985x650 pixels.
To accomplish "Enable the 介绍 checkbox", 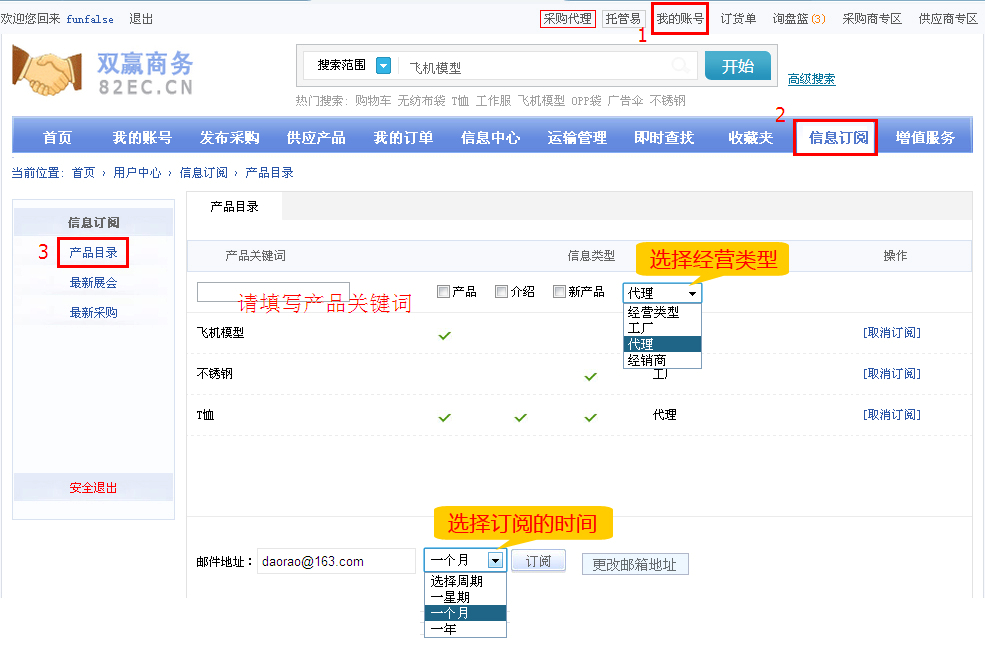I will click(x=502, y=292).
